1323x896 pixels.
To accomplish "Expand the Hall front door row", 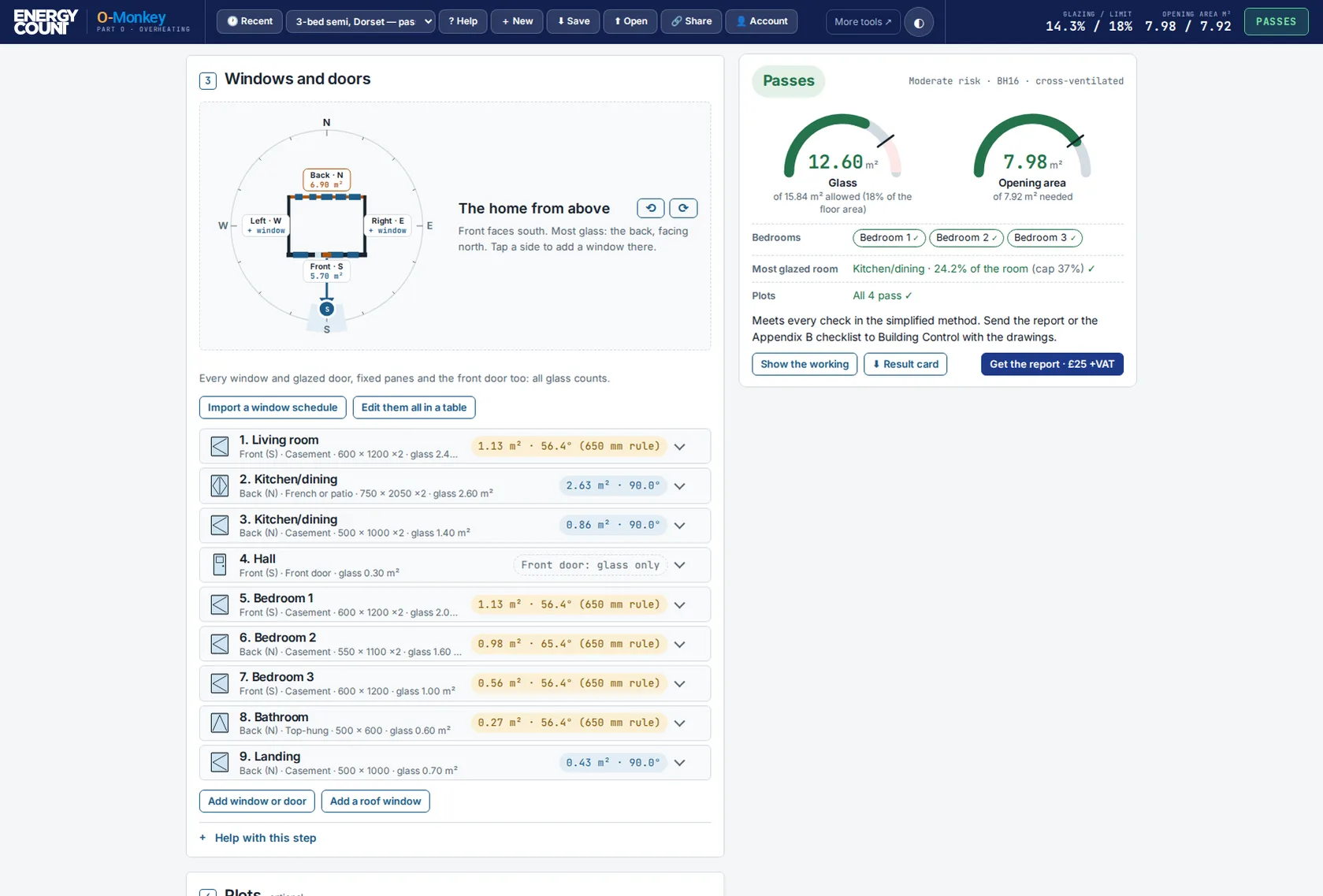I will click(680, 565).
